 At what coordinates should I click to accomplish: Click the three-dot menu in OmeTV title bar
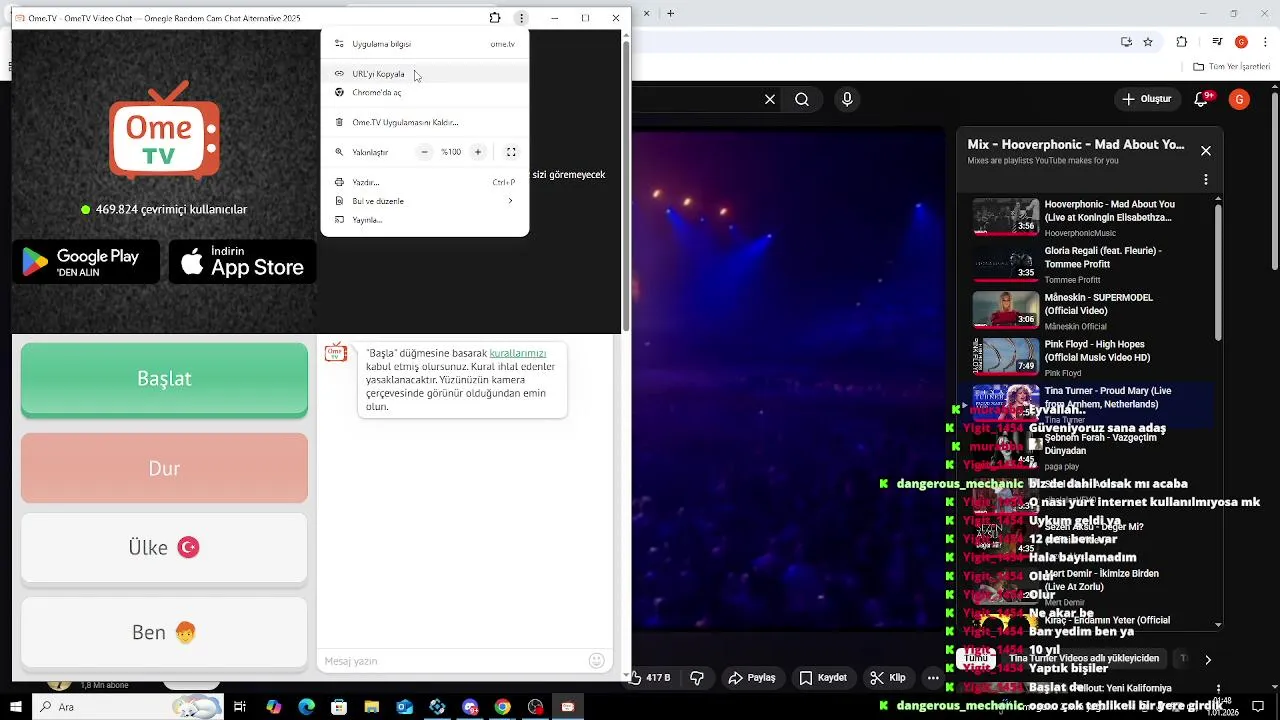pyautogui.click(x=521, y=18)
